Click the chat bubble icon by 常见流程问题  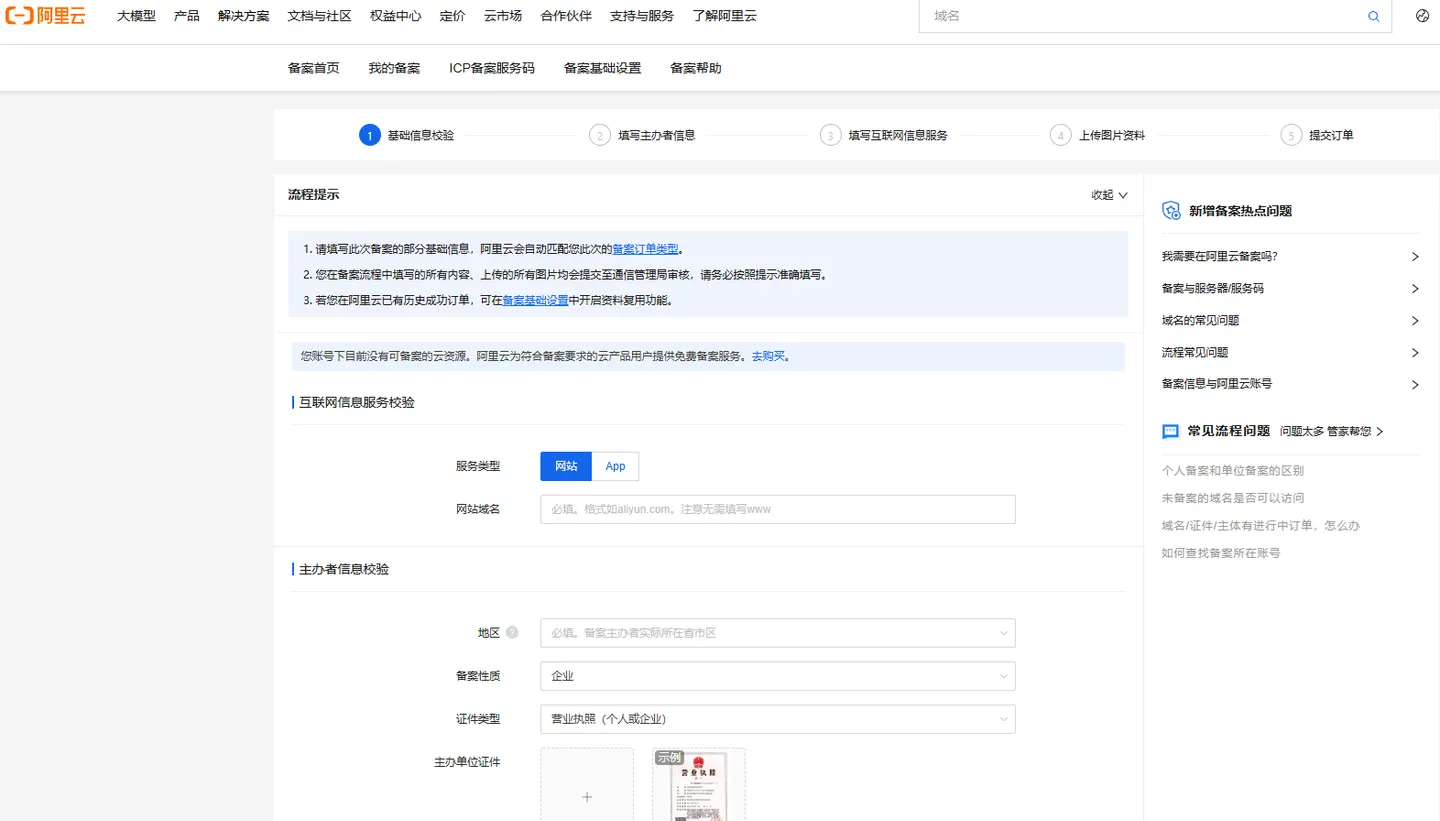tap(1171, 432)
